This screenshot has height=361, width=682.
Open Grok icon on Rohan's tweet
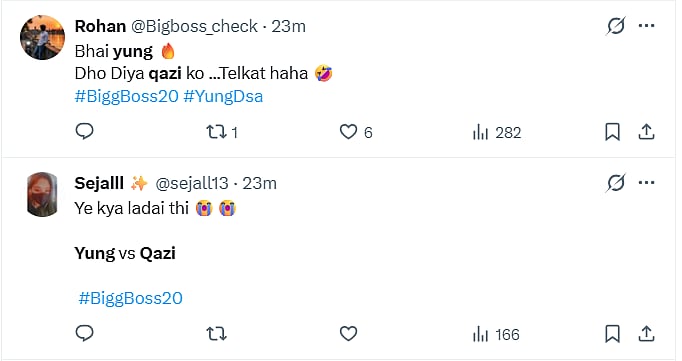click(616, 26)
